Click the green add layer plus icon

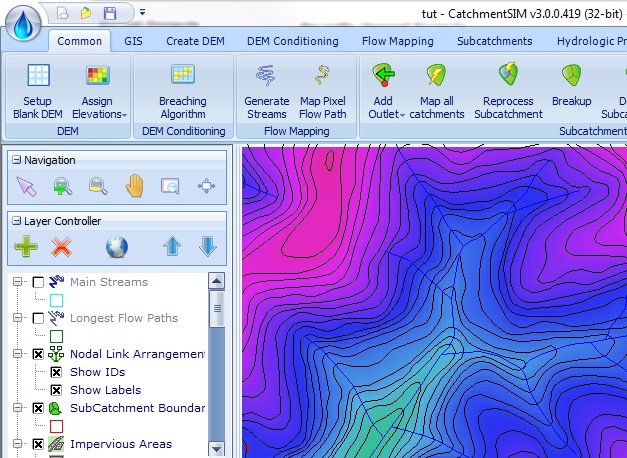coord(26,246)
